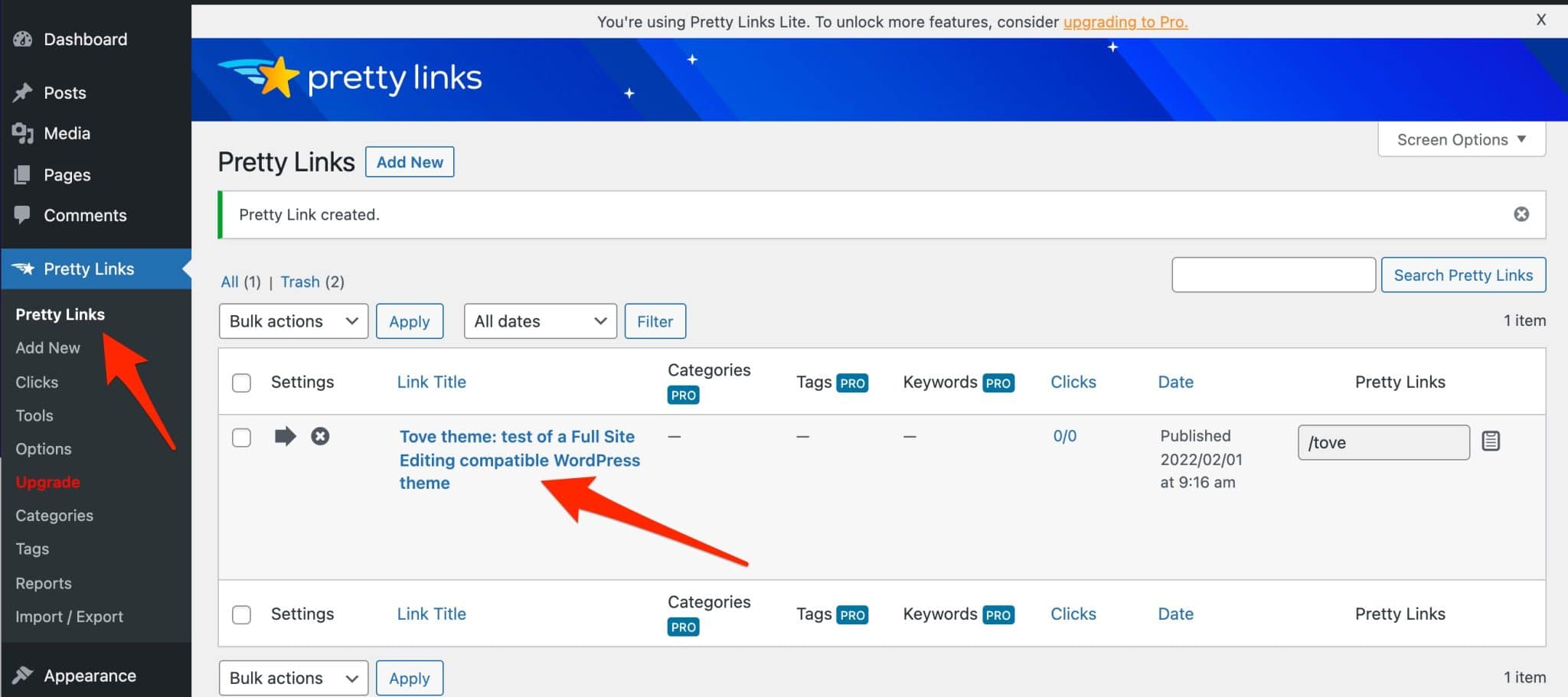The height and width of the screenshot is (697, 1568).
Task: Click the Posts pushpin icon
Action: tap(23, 93)
